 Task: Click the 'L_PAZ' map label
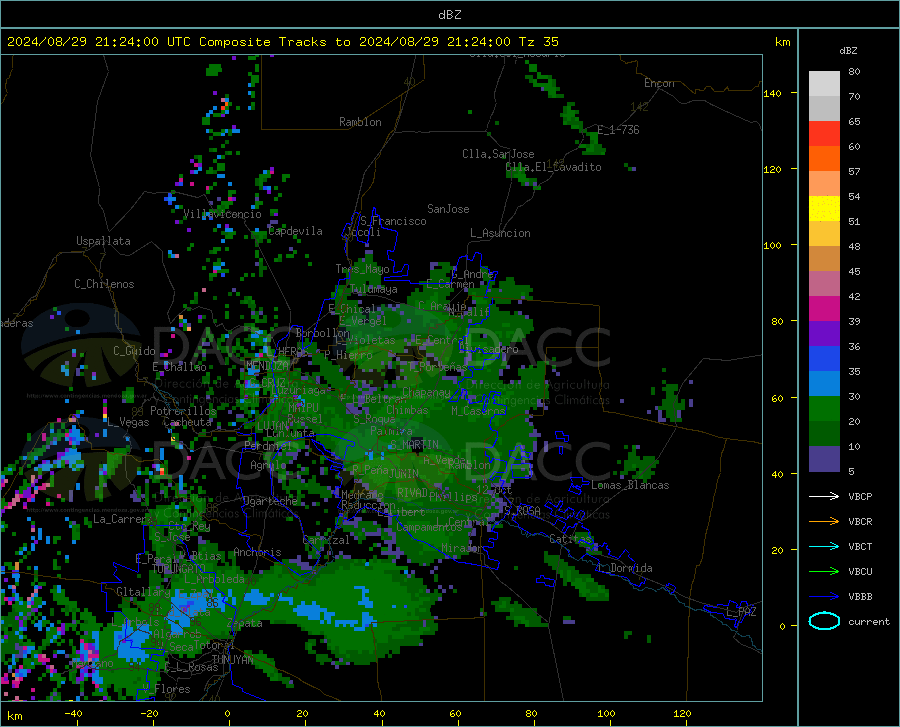[x=741, y=612]
